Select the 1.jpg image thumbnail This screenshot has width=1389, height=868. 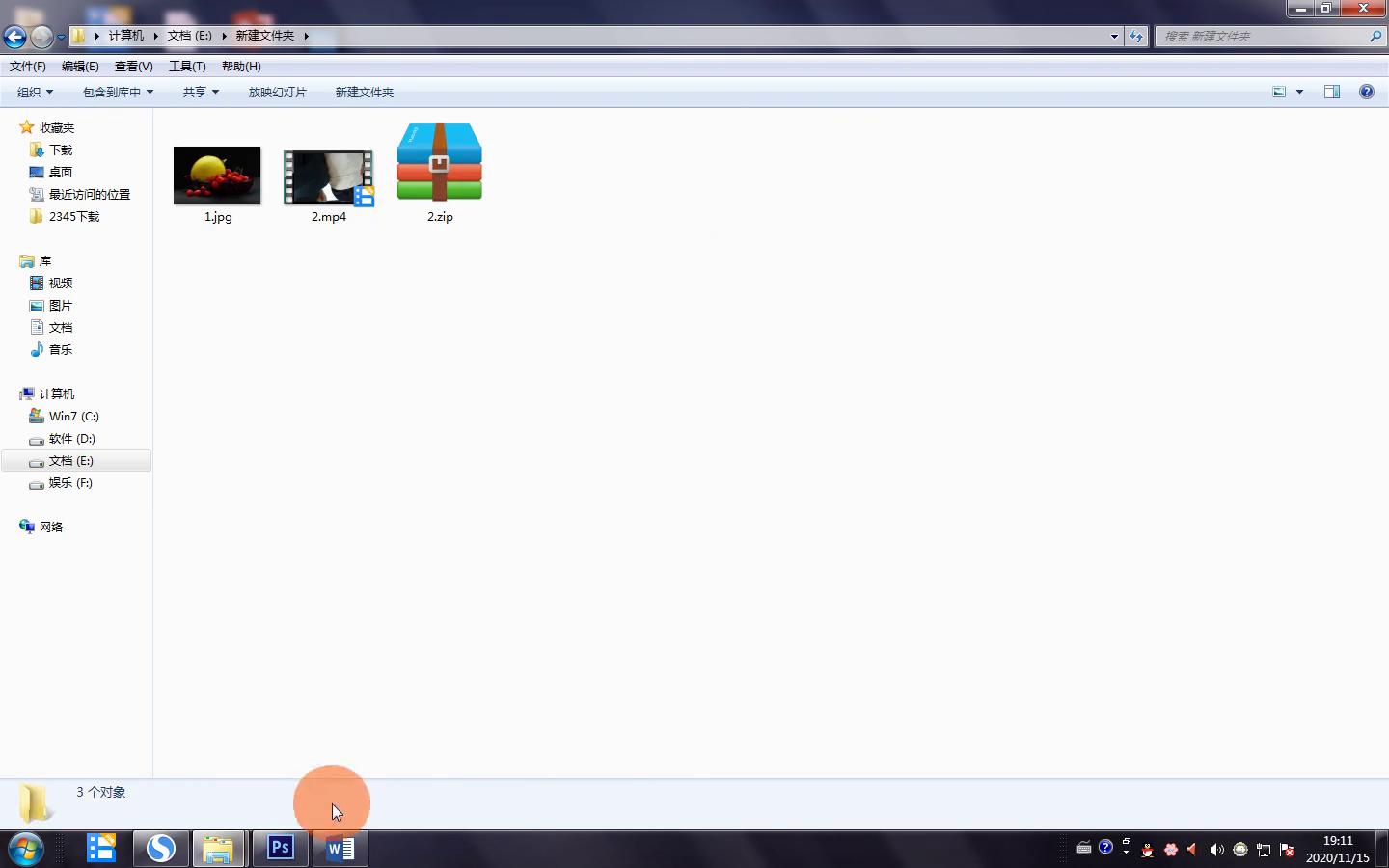pyautogui.click(x=217, y=176)
